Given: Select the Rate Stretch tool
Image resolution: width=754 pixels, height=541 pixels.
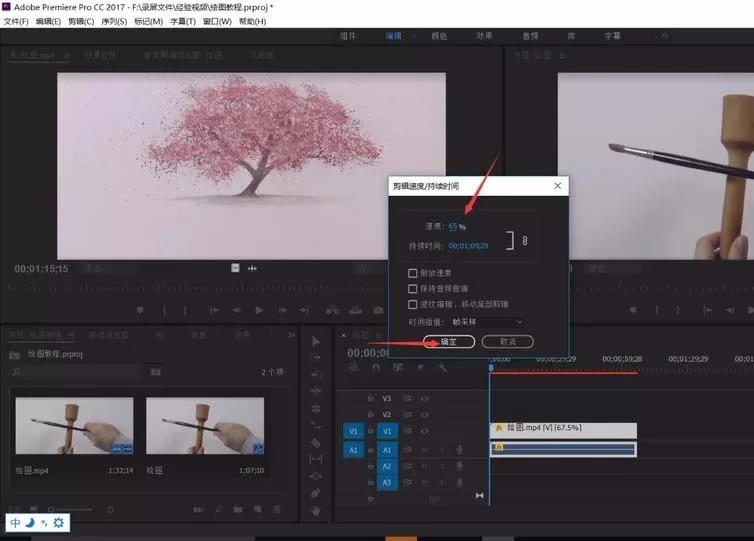Looking at the screenshot, I should 315,425.
